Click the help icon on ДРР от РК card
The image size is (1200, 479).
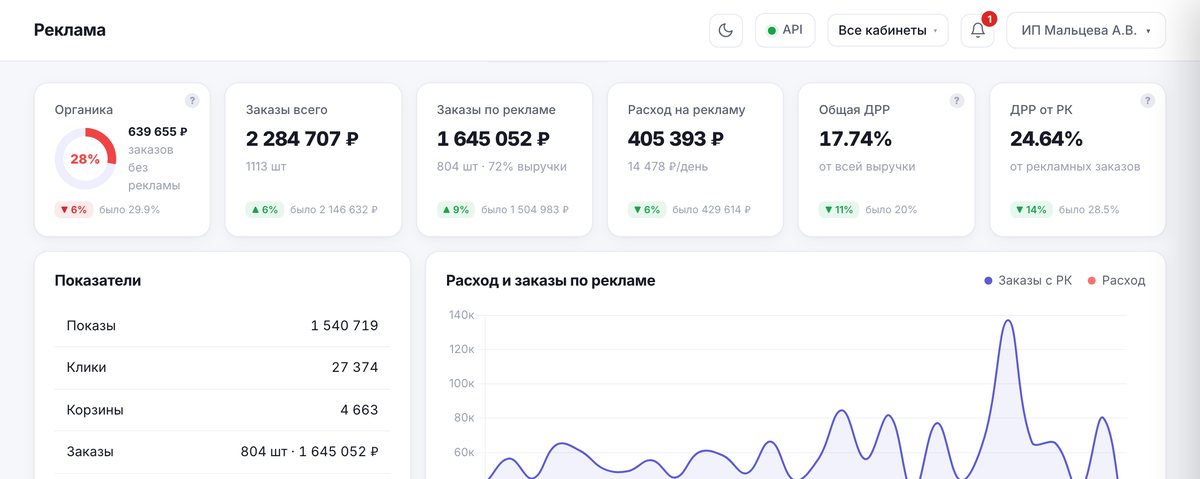[x=1147, y=100]
